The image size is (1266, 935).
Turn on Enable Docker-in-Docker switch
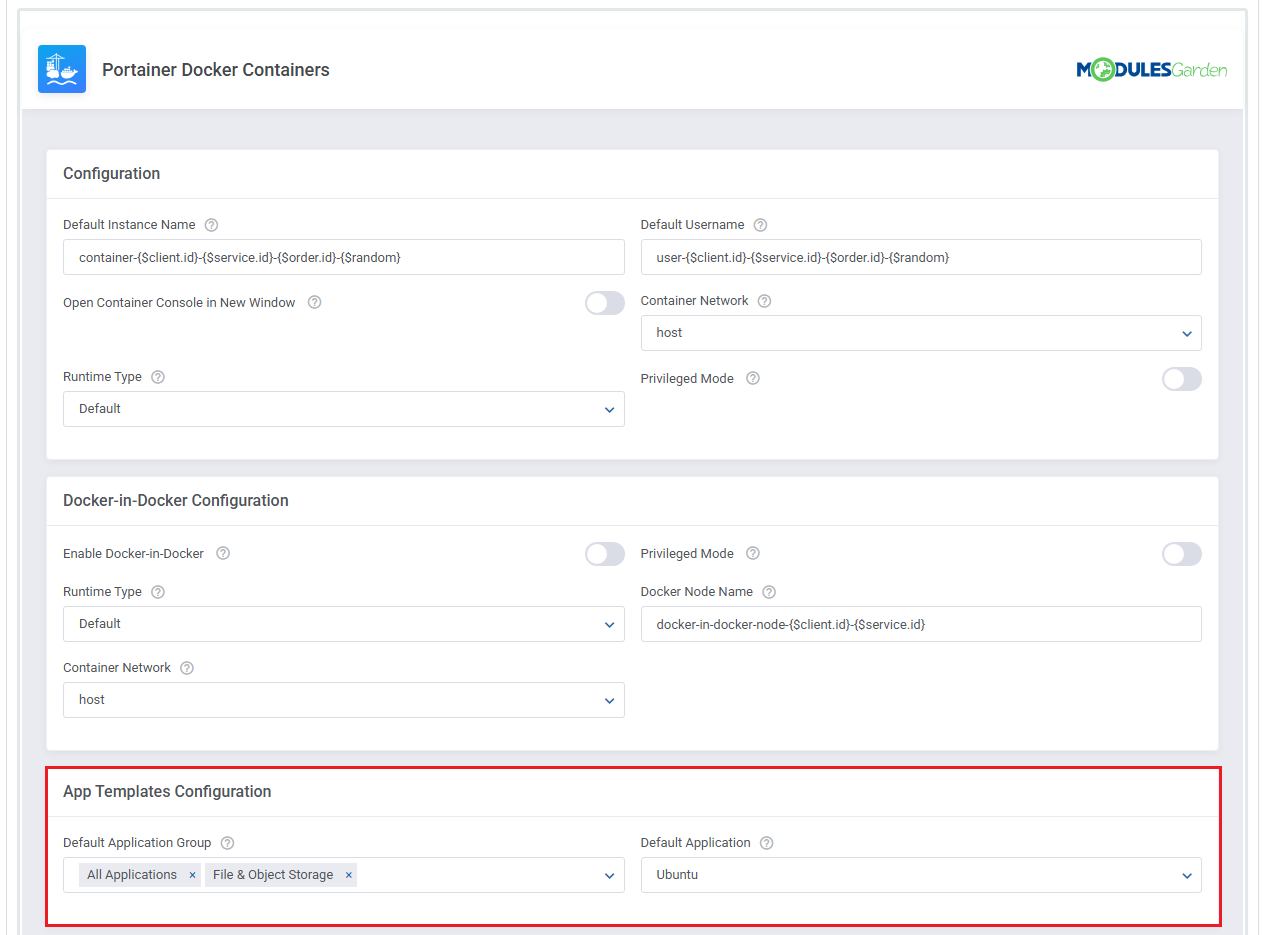(x=605, y=554)
